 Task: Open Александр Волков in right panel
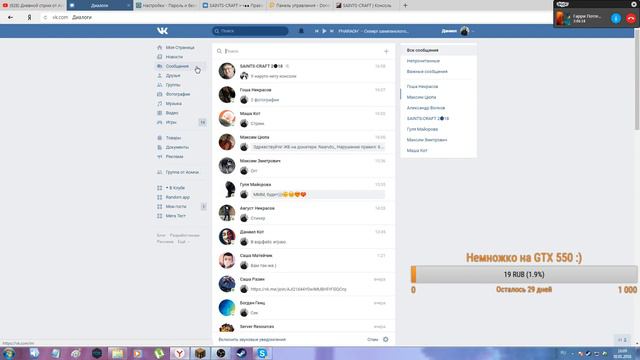(438, 108)
